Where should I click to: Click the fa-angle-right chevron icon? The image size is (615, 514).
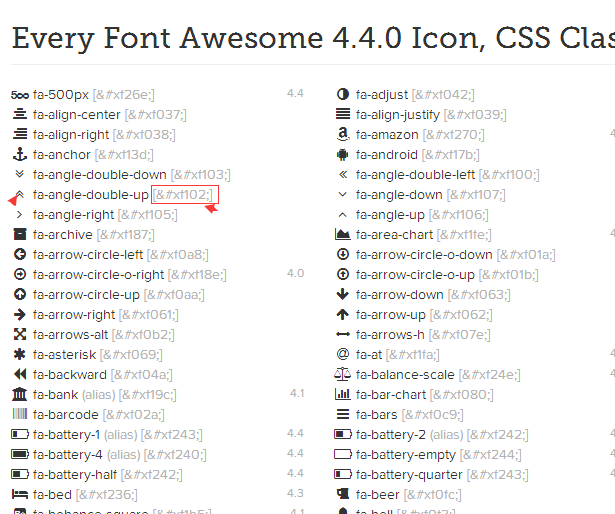point(20,215)
